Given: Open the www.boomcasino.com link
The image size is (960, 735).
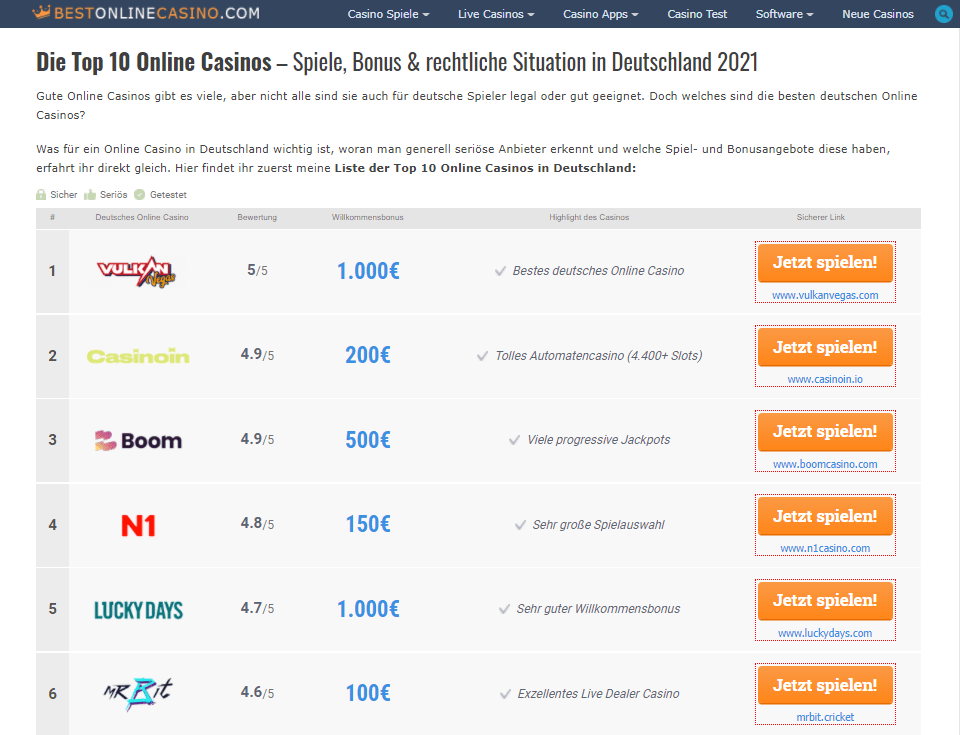Looking at the screenshot, I should pos(825,464).
